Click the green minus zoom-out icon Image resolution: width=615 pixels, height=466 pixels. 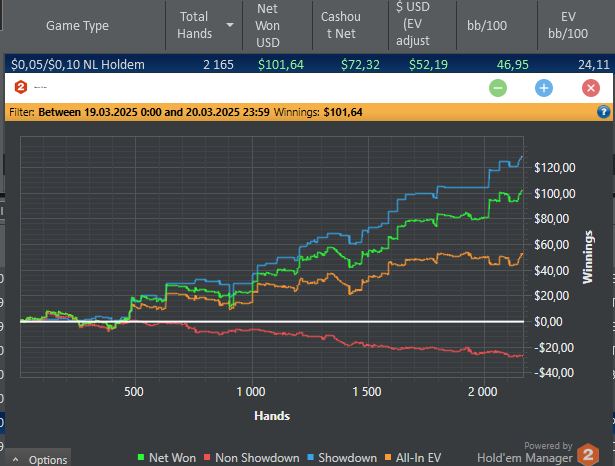click(498, 88)
